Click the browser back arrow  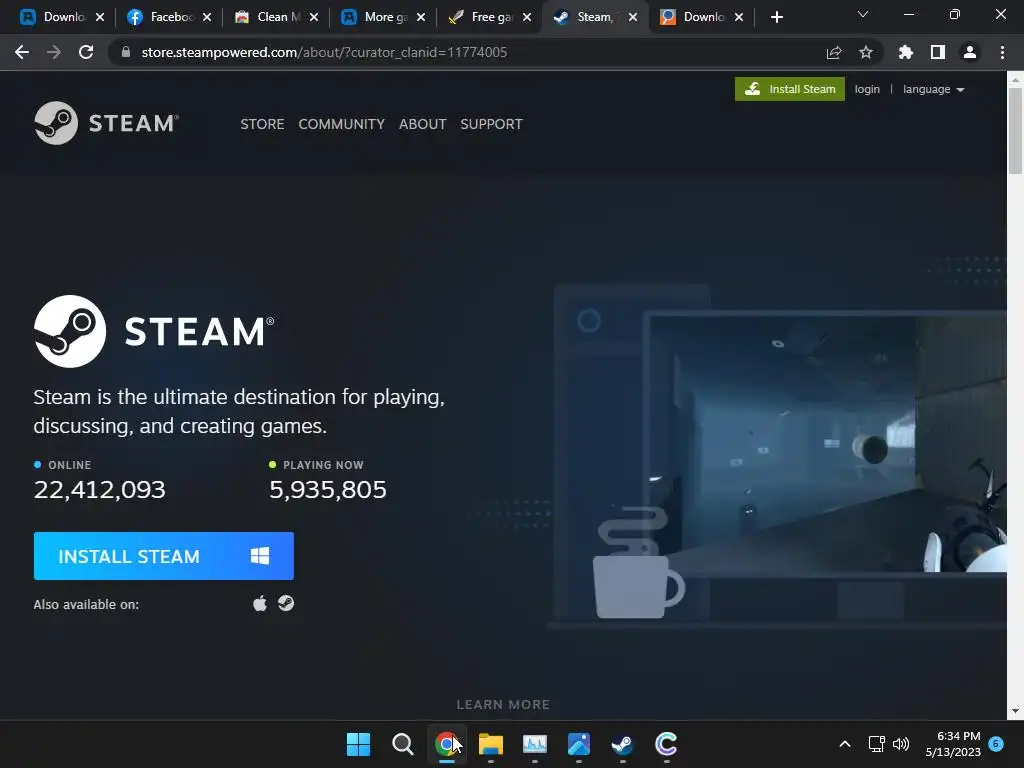[x=22, y=52]
